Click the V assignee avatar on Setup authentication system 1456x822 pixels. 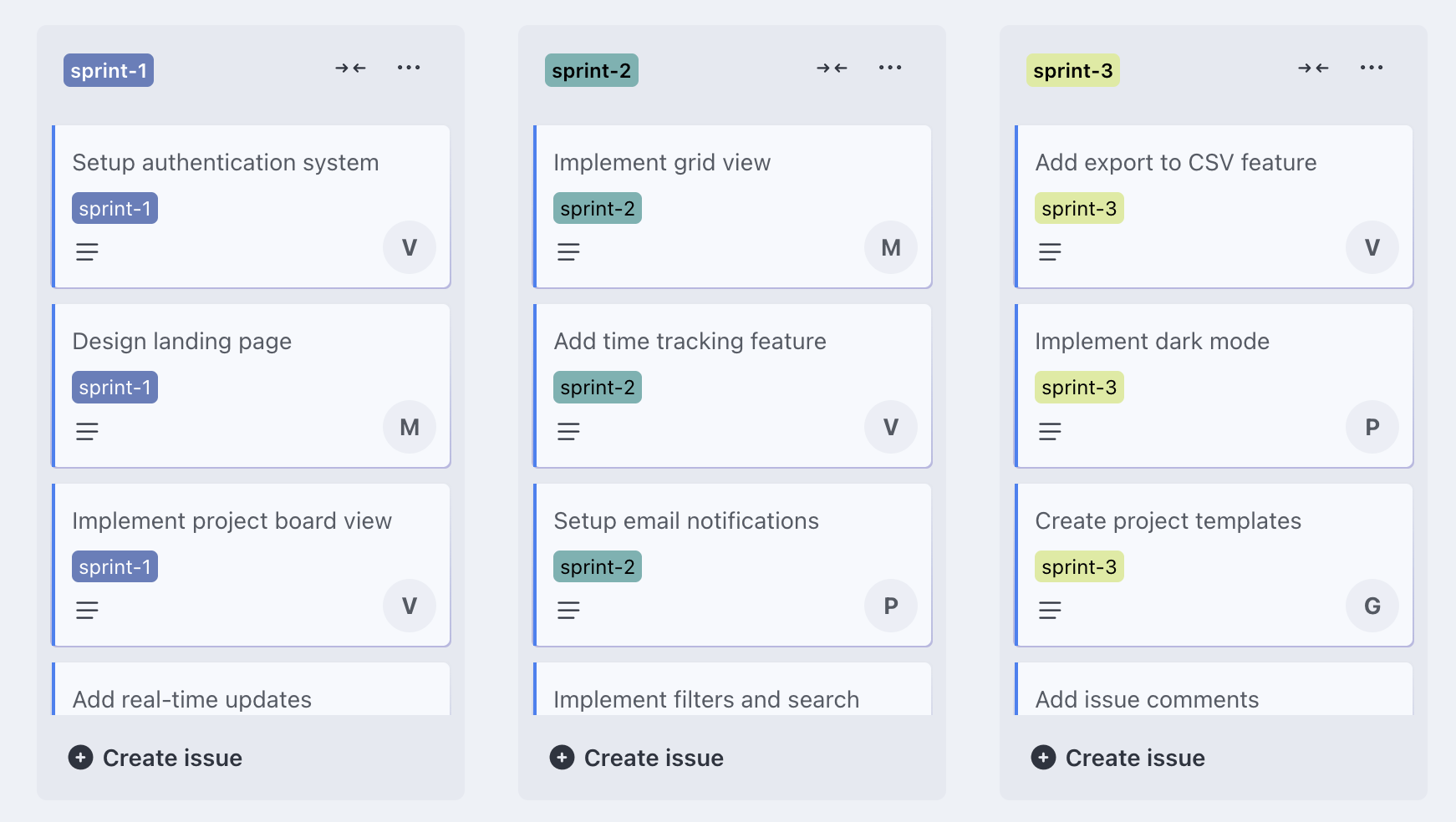410,248
